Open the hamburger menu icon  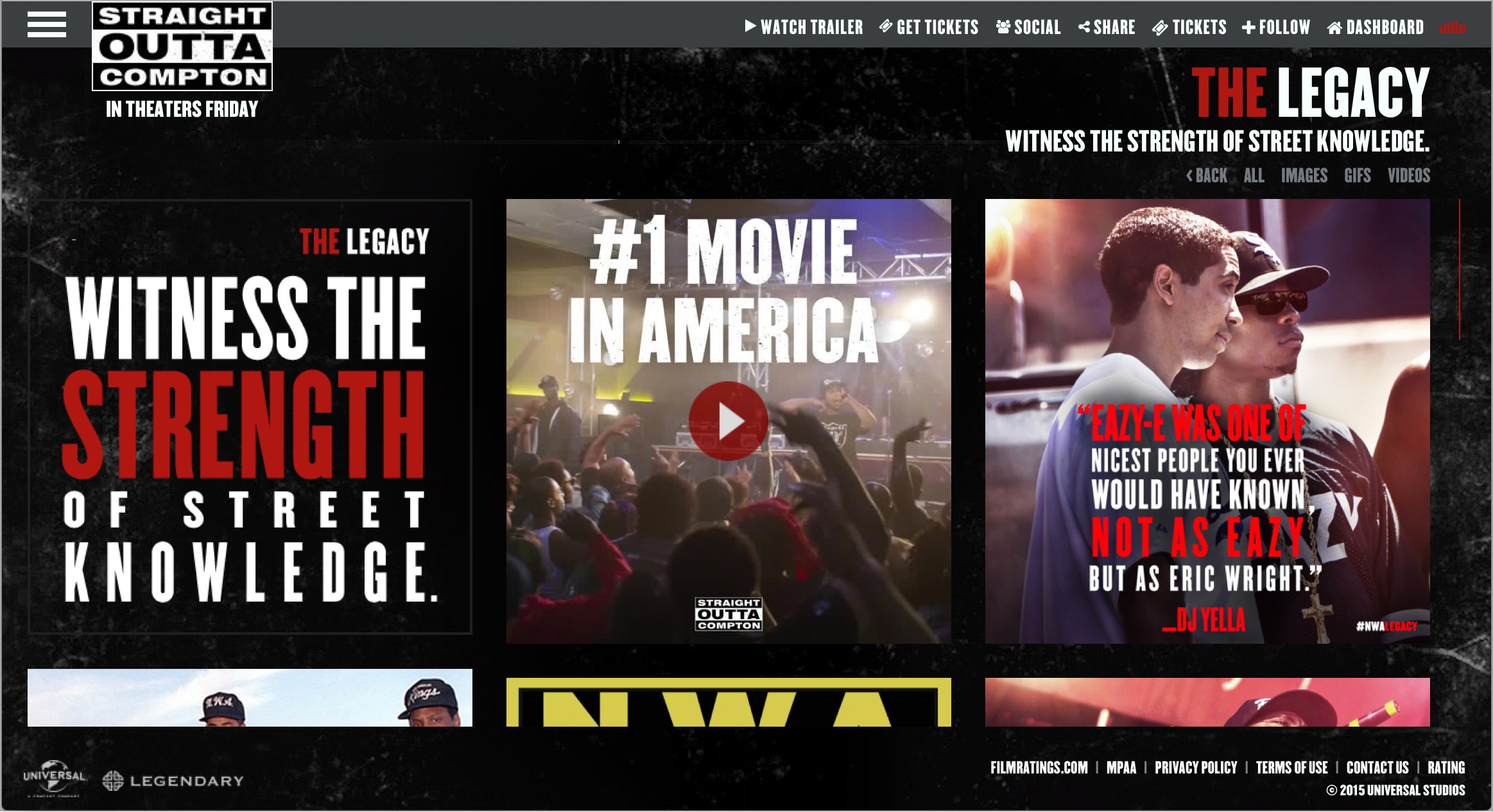point(47,25)
